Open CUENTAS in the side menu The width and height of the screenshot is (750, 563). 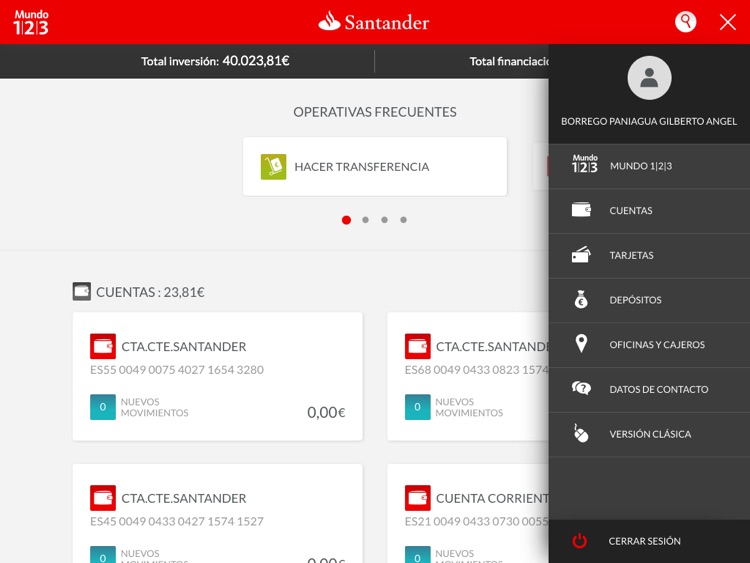pyautogui.click(x=649, y=210)
